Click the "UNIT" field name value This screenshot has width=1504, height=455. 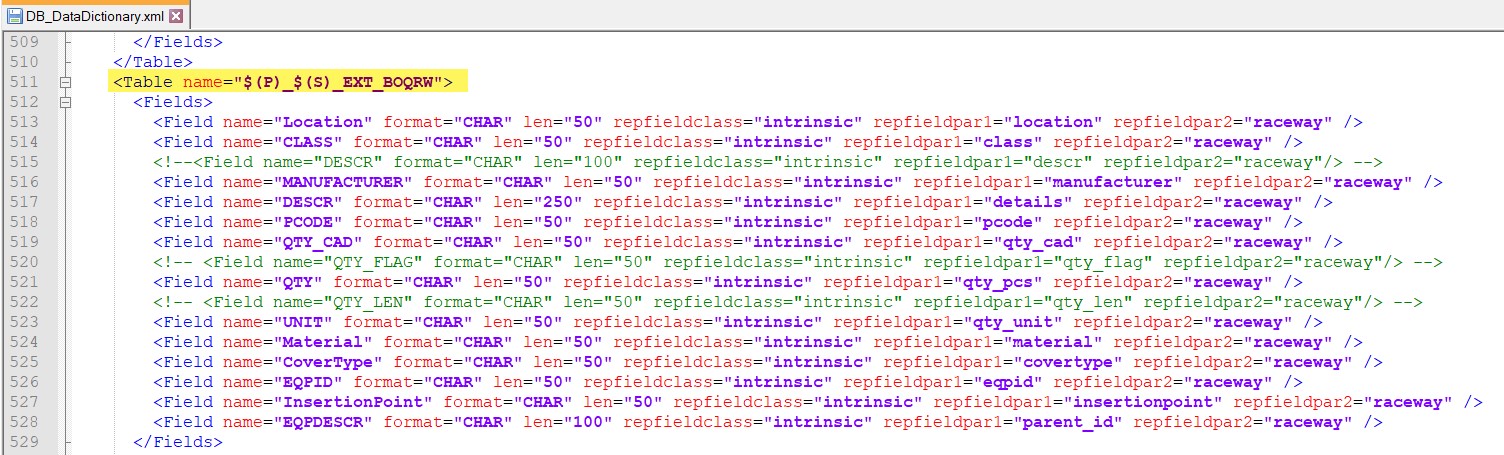[x=304, y=322]
